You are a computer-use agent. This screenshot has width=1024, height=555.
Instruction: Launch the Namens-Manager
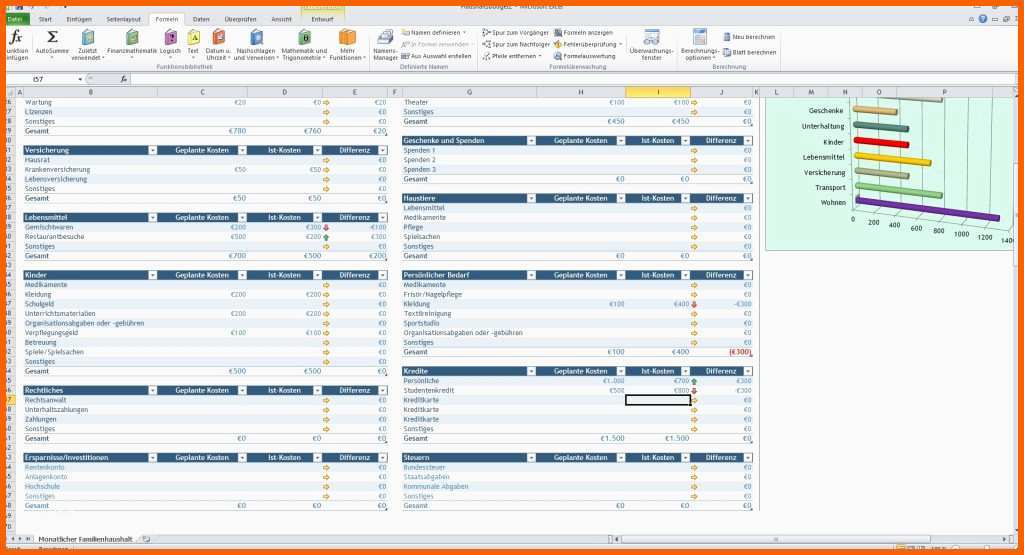(x=385, y=44)
